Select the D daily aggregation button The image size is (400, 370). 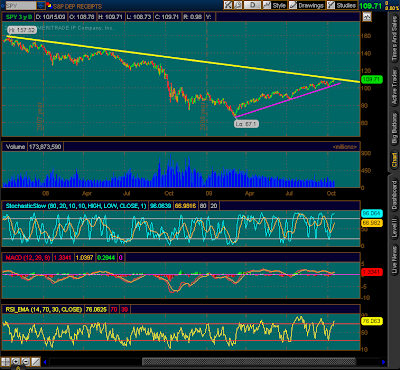click(x=253, y=5)
